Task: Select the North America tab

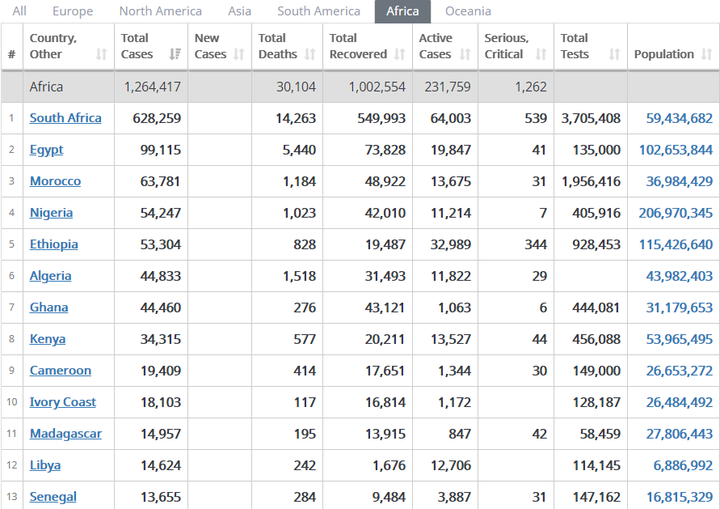Action: (x=160, y=11)
